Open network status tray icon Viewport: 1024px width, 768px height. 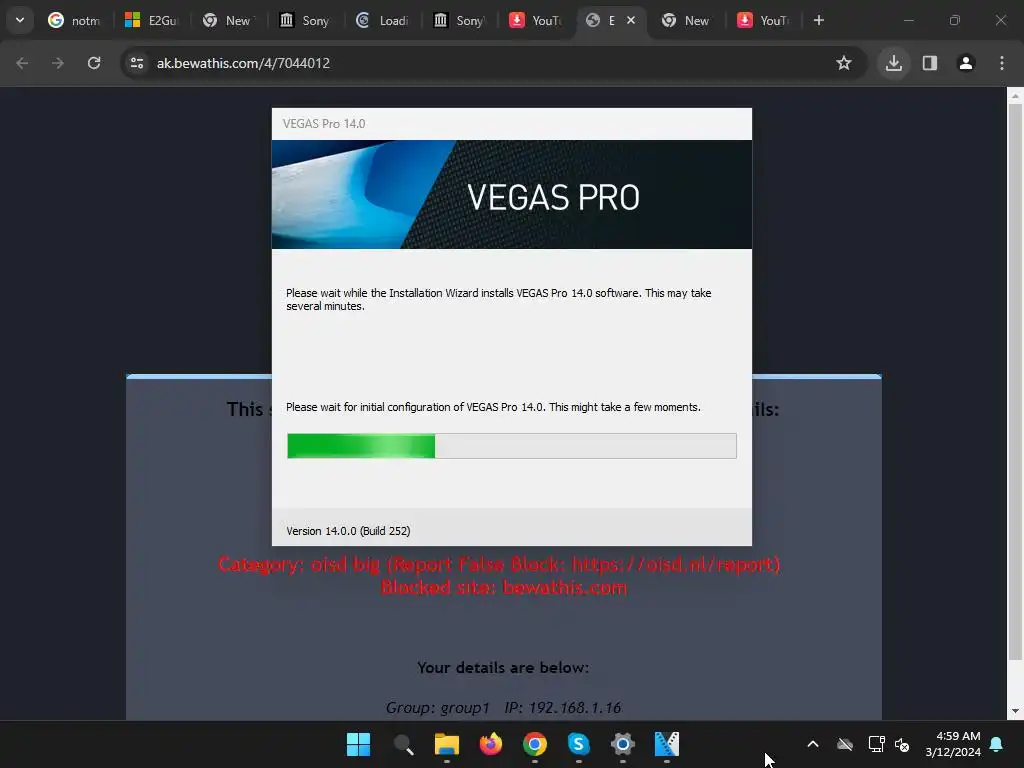(x=876, y=744)
